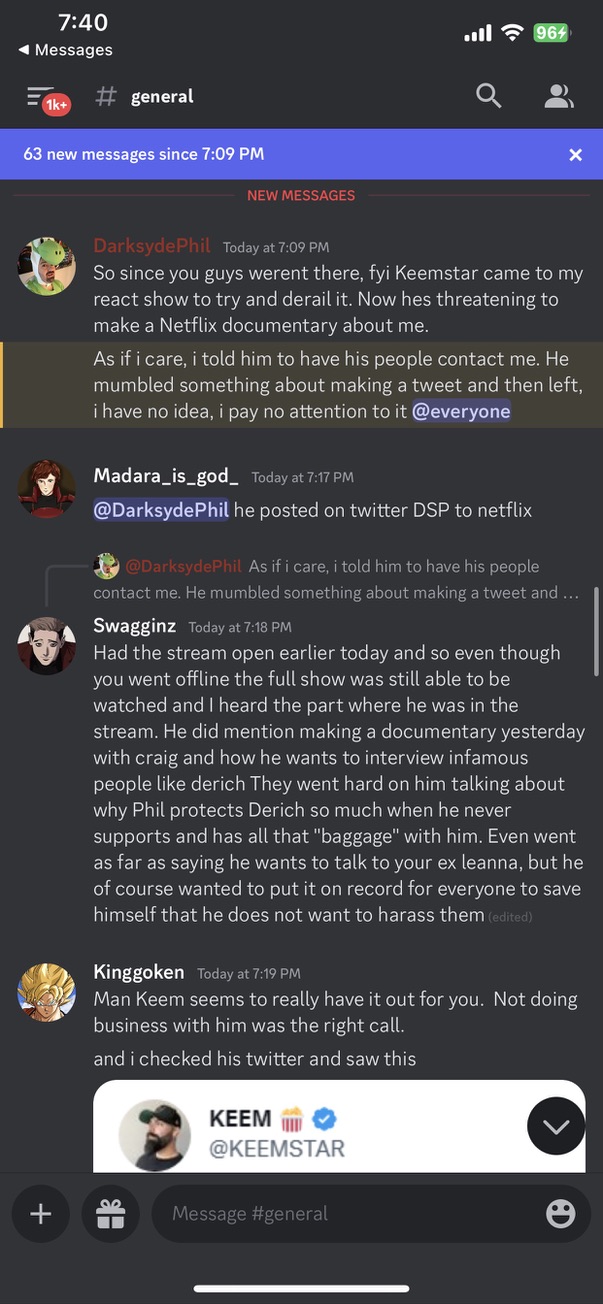Tap the Kinggoken username
Image resolution: width=603 pixels, height=1304 pixels.
[x=139, y=972]
